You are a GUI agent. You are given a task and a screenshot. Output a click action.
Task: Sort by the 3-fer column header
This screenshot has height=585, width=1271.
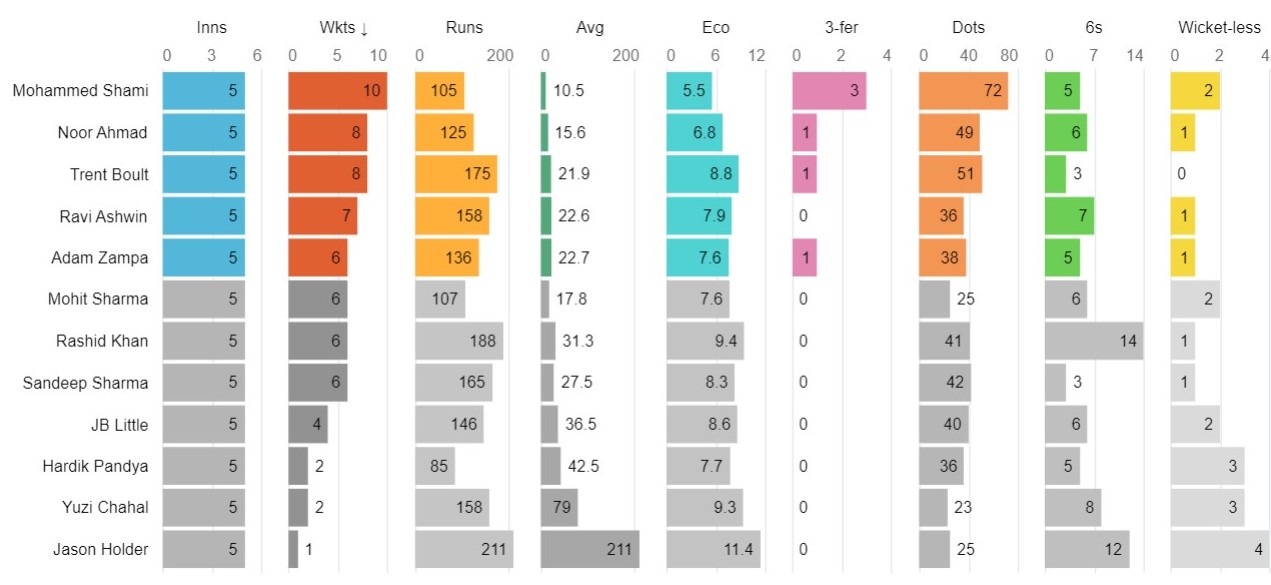(x=841, y=28)
